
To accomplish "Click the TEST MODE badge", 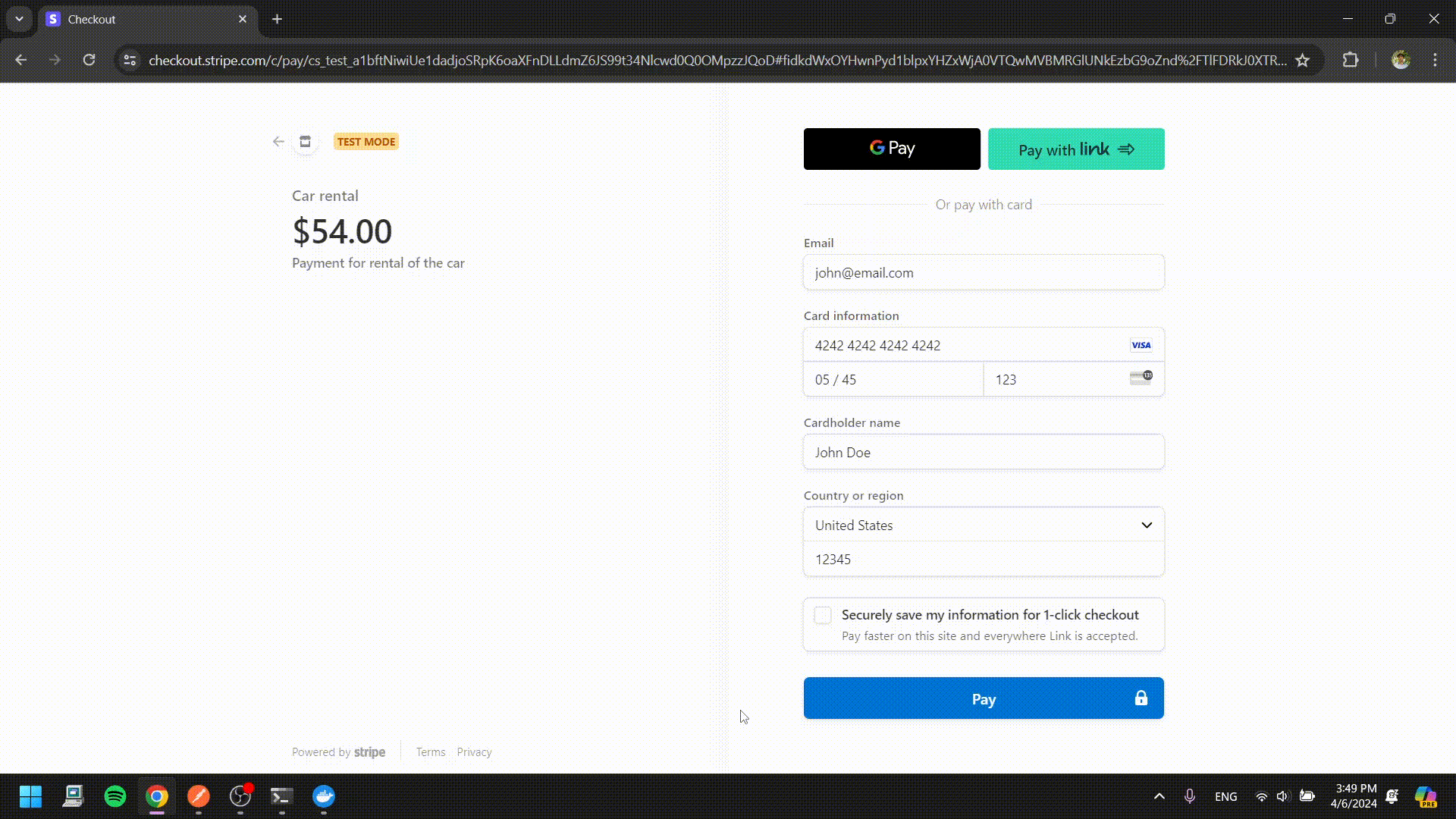I will [x=366, y=142].
